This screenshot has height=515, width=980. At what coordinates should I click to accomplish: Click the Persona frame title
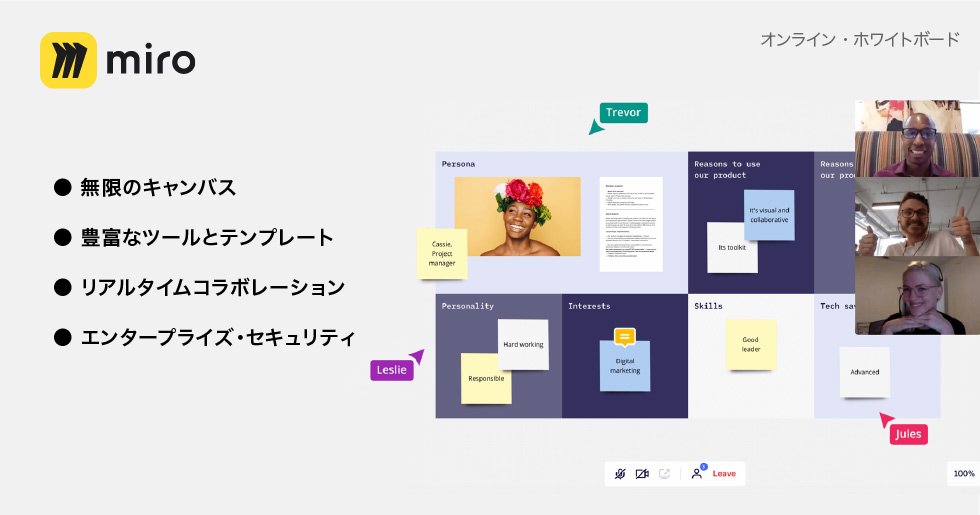pos(458,164)
